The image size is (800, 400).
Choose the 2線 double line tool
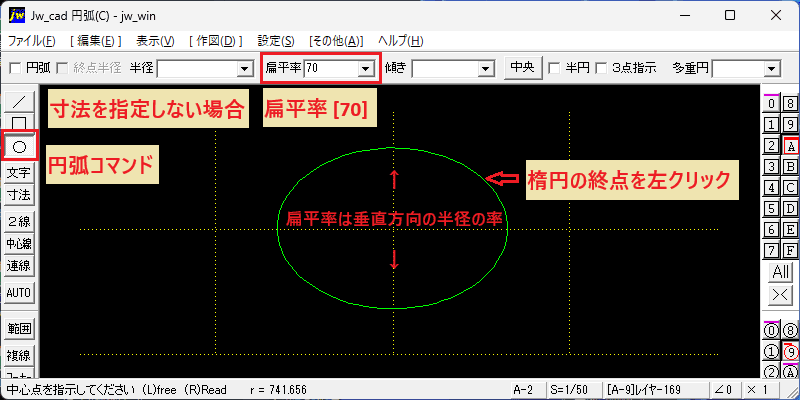[19, 221]
